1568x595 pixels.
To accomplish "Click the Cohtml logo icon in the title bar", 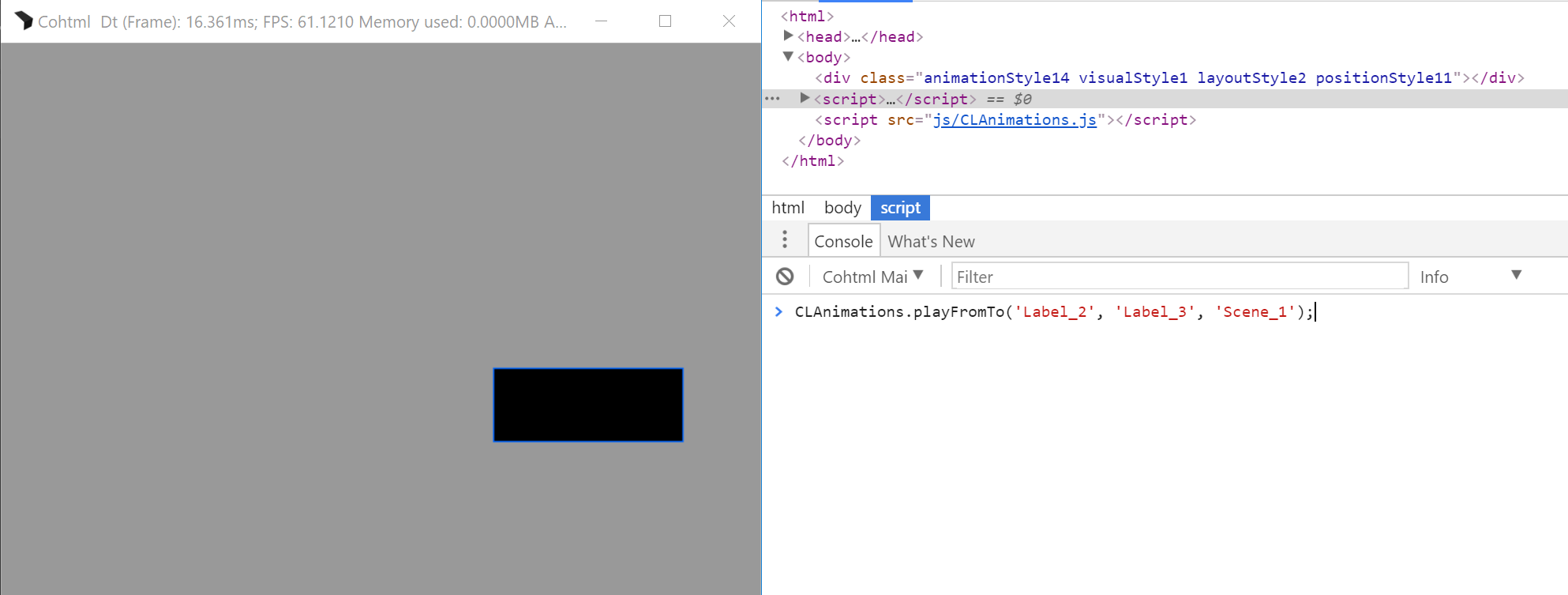I will (x=24, y=21).
